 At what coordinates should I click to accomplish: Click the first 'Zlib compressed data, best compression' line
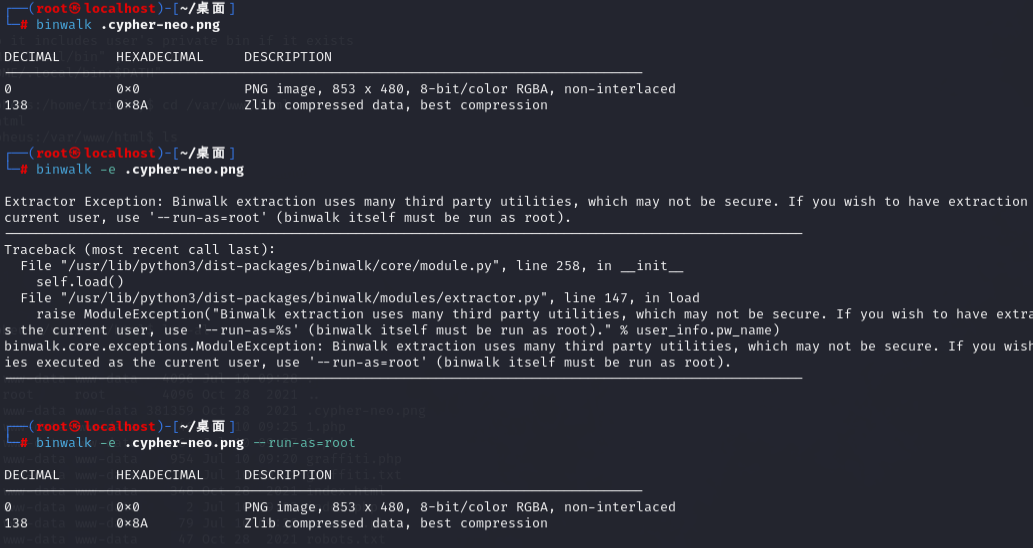click(x=396, y=105)
